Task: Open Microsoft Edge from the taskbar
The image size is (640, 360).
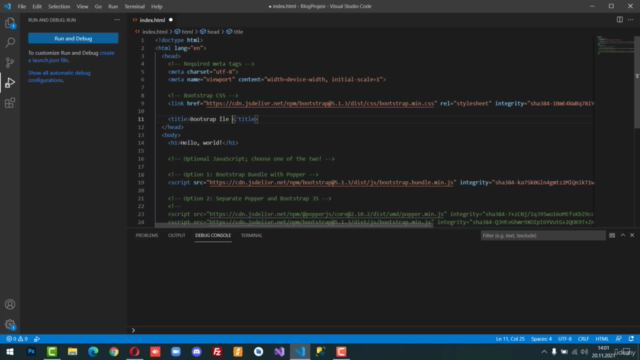Action: point(93,351)
